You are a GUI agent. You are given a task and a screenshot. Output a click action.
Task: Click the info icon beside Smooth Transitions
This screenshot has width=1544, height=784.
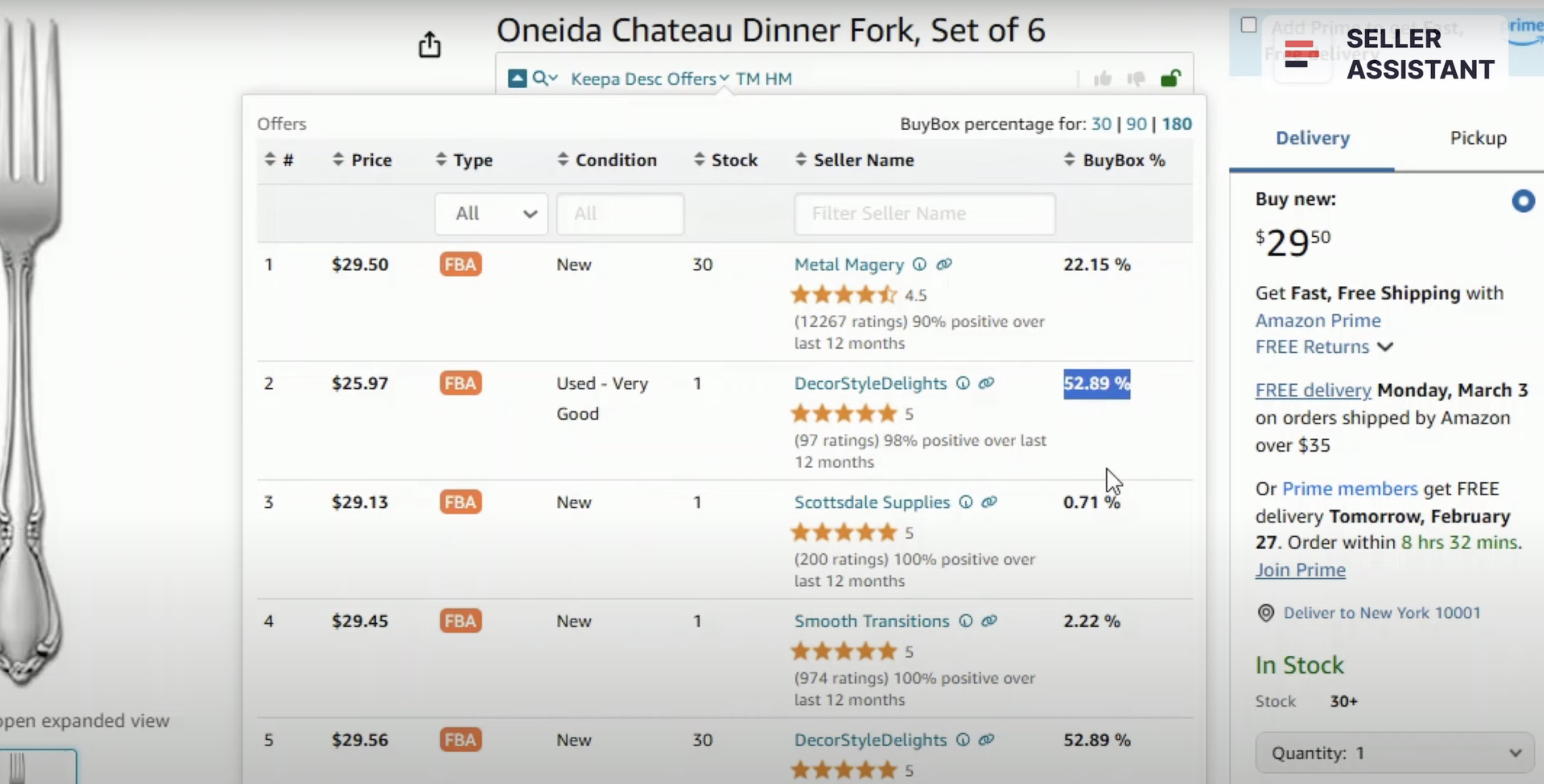(x=966, y=621)
